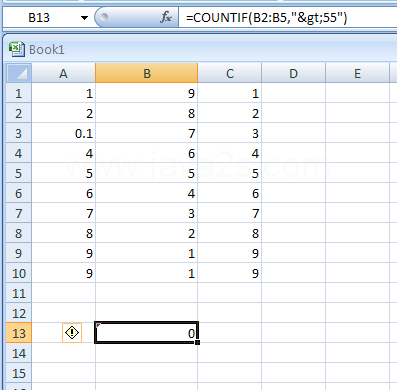The image size is (397, 390).
Task: Click cell A10 containing 9
Action: tap(63, 273)
